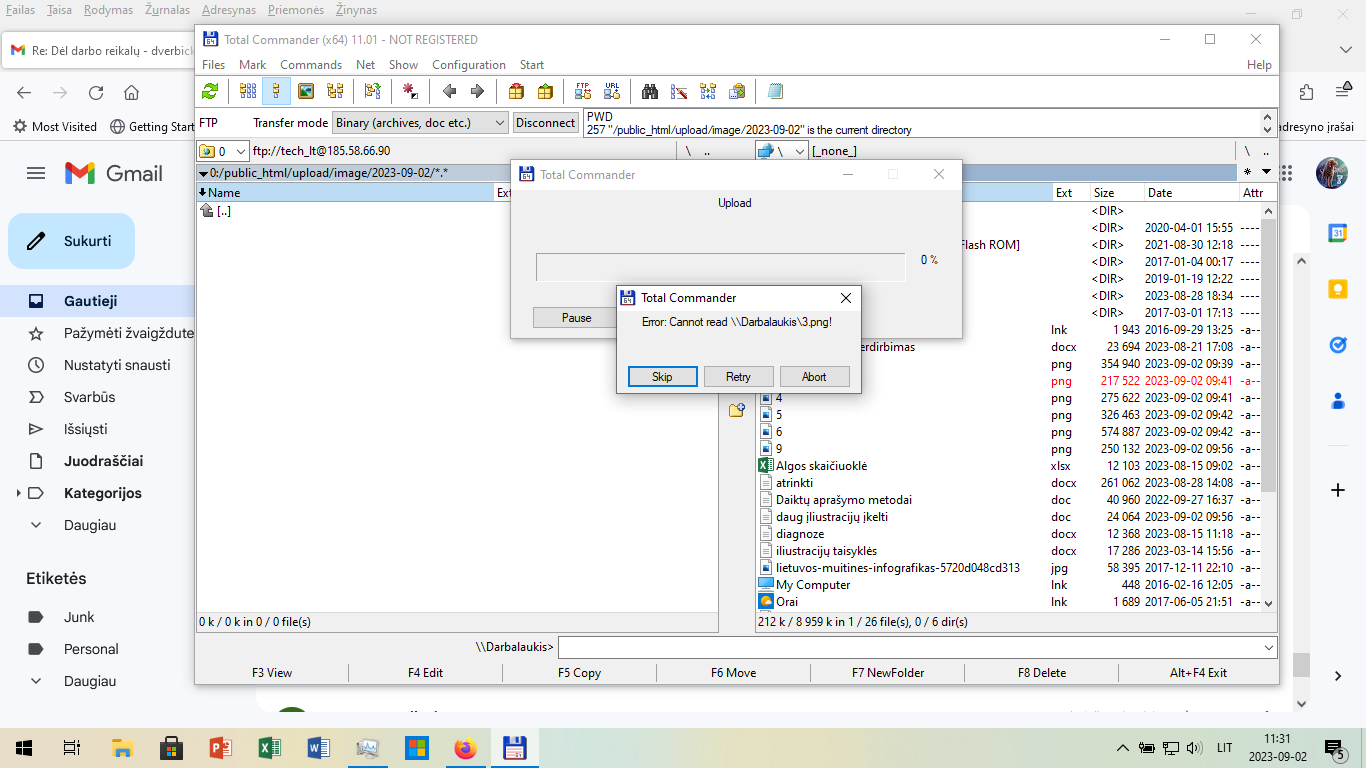1366x768 pixels.
Task: Click the Upload progress bar
Action: click(x=721, y=267)
